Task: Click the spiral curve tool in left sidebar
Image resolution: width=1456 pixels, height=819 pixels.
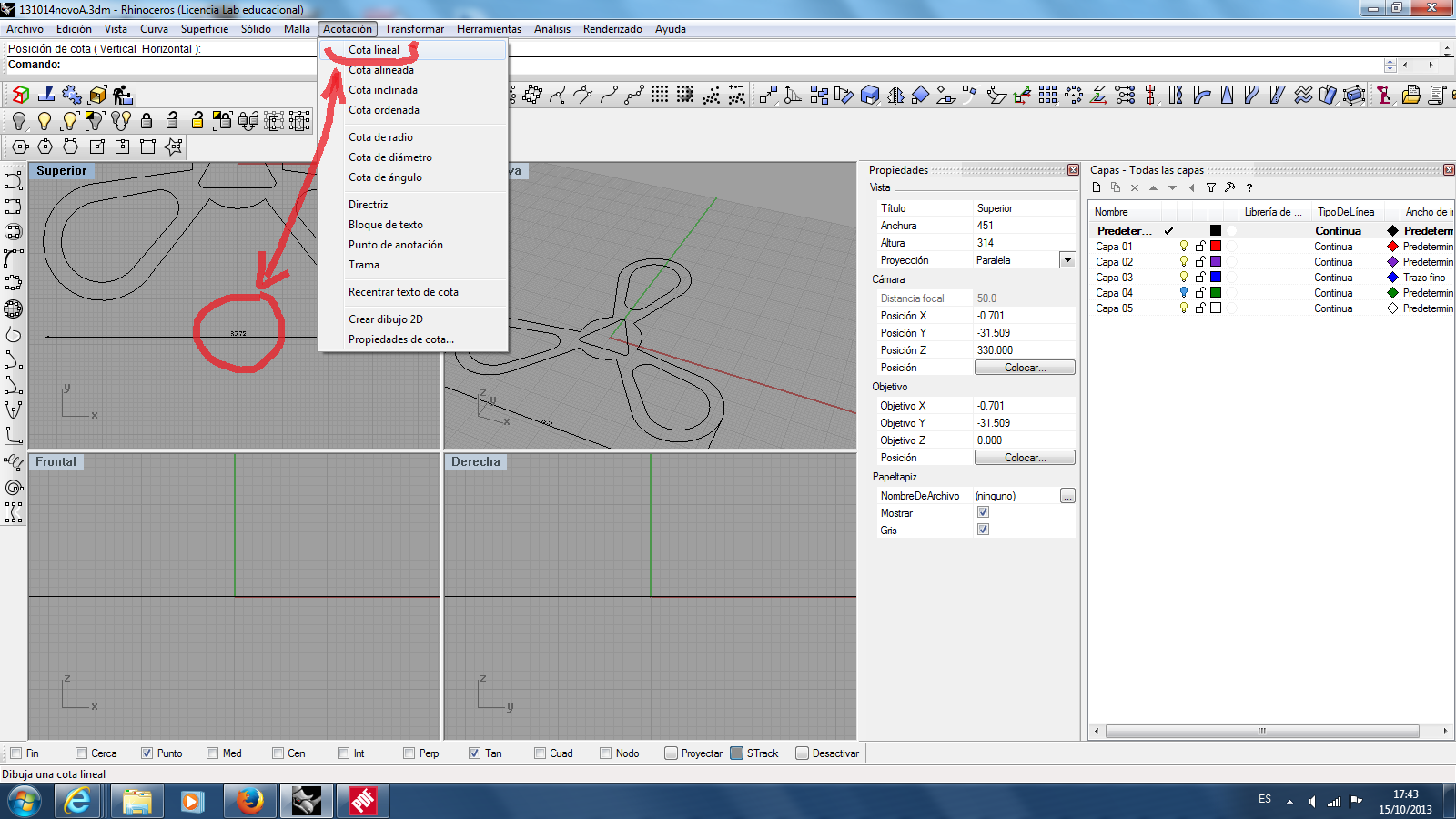Action: 14,487
